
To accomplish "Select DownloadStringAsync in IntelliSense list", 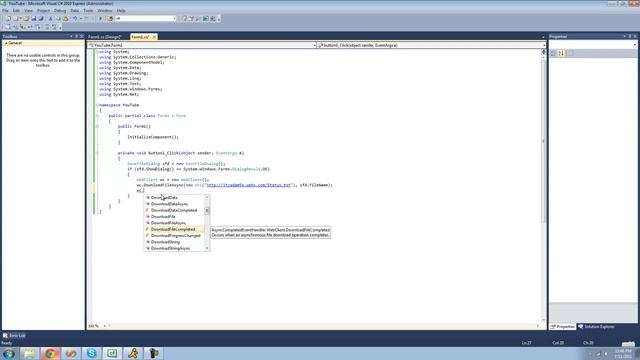I will (174, 248).
